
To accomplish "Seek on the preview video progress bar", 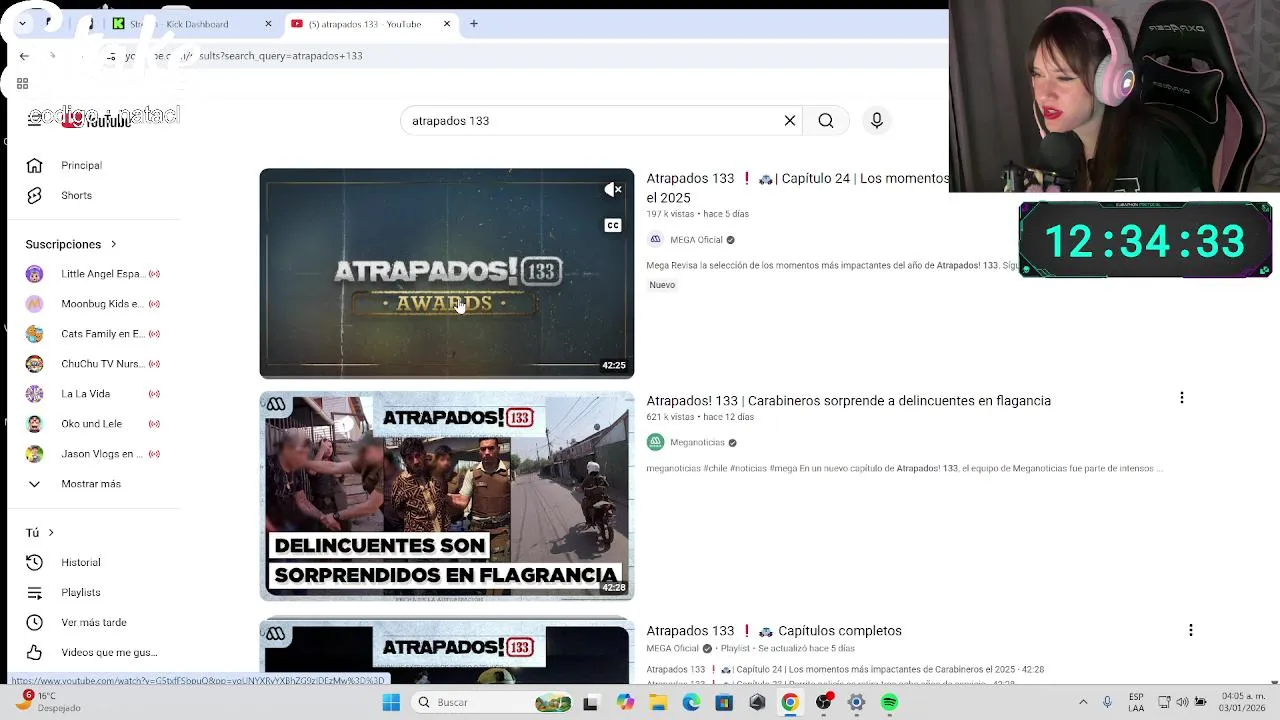I will (446, 377).
